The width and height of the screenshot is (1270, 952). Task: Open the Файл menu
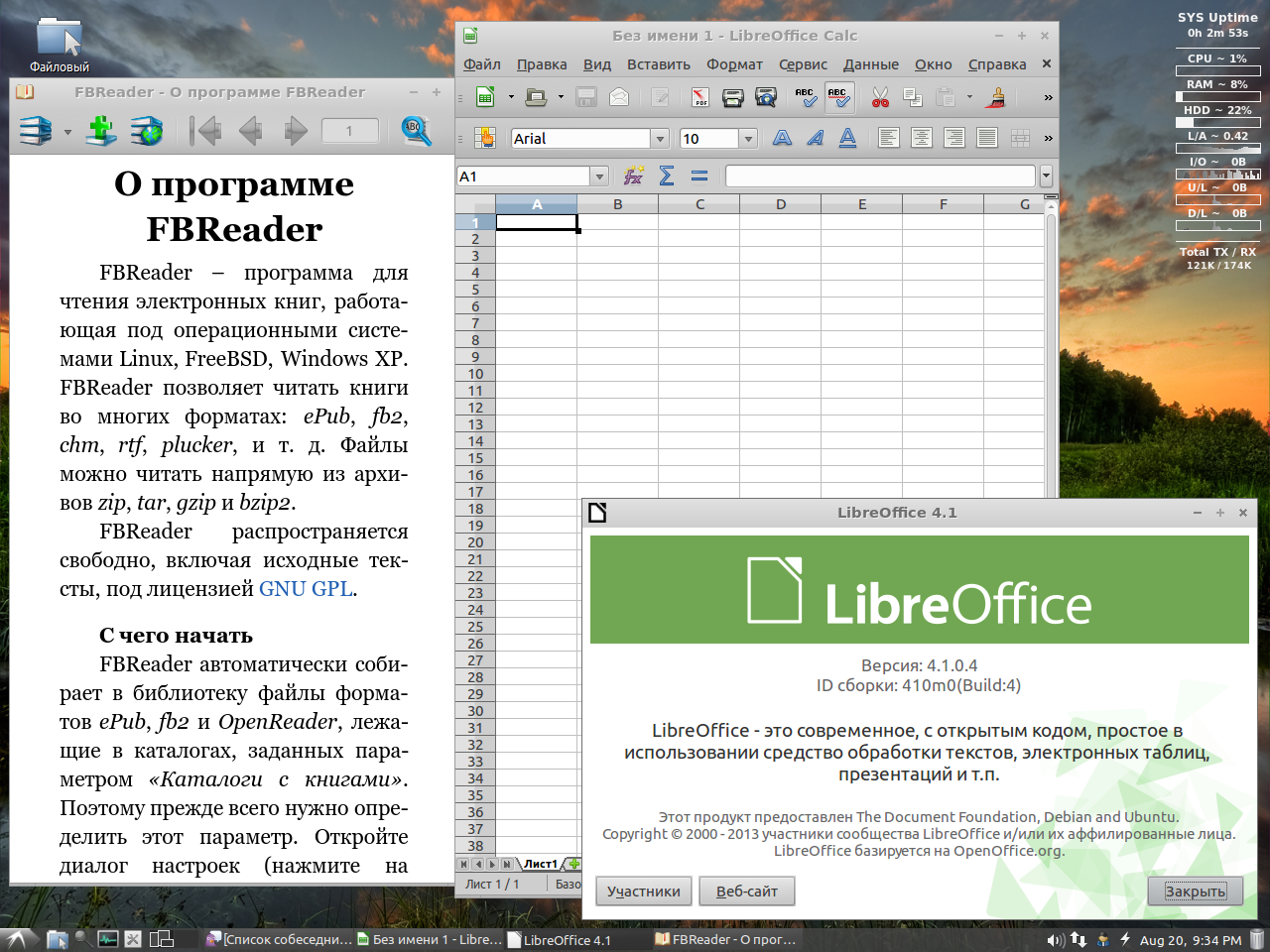pyautogui.click(x=482, y=64)
